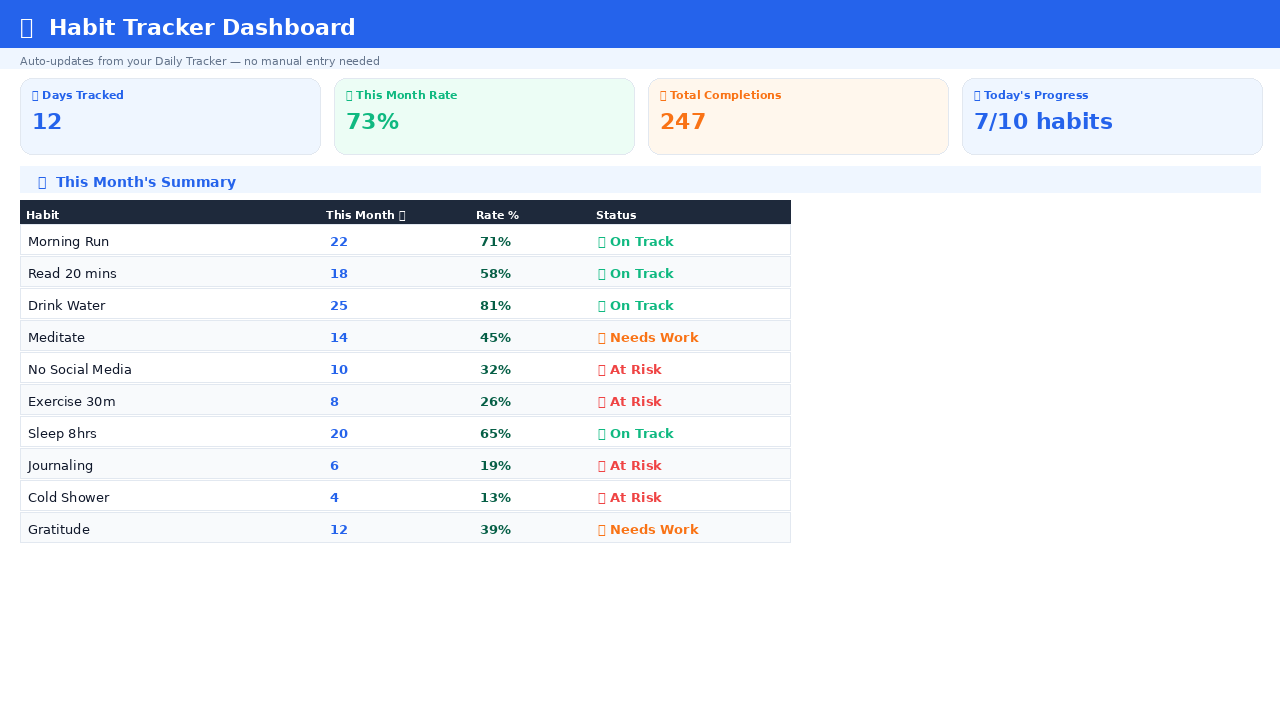
Task: Click the This Month's Summary heading
Action: point(146,182)
